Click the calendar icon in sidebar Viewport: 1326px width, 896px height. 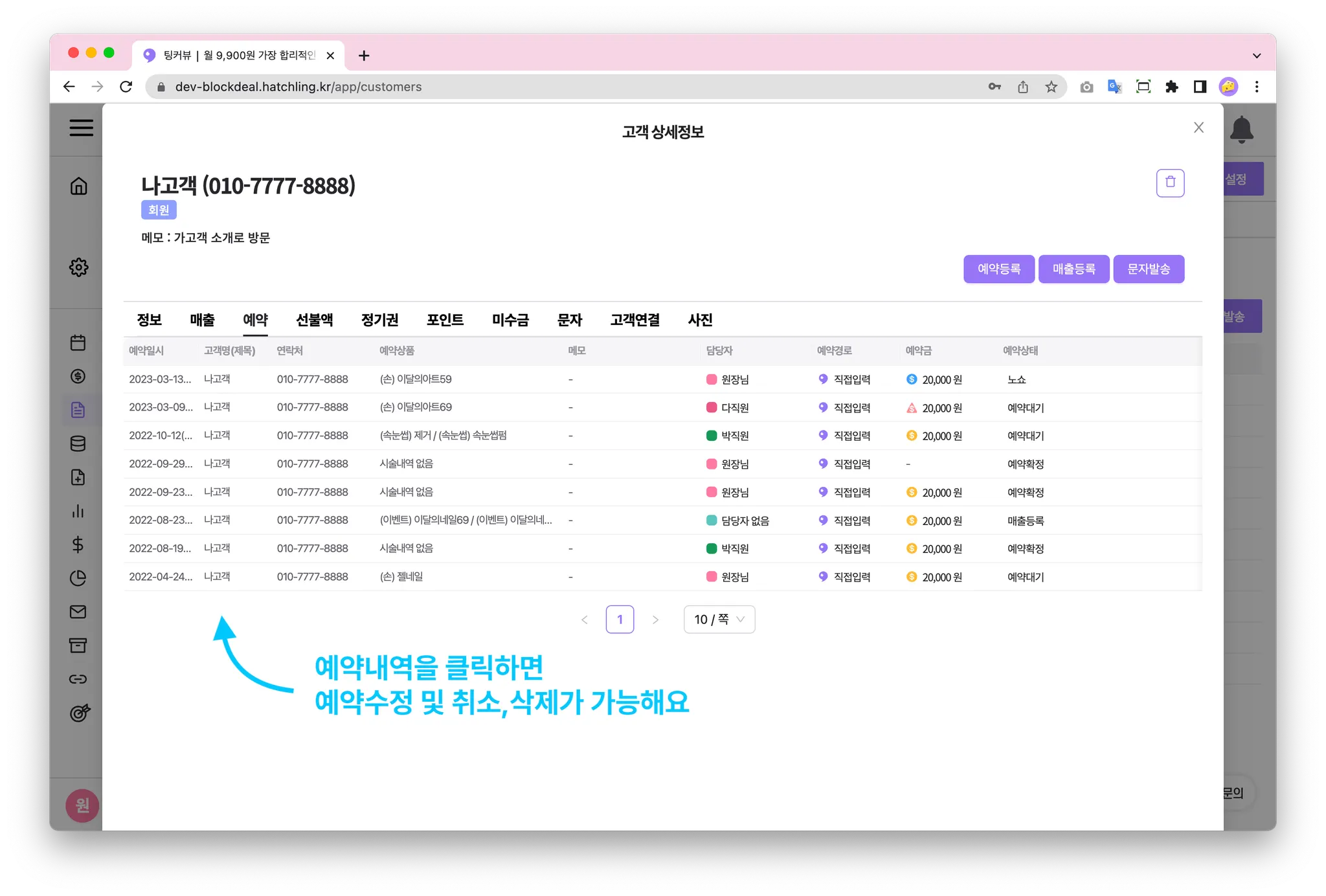pyautogui.click(x=78, y=342)
